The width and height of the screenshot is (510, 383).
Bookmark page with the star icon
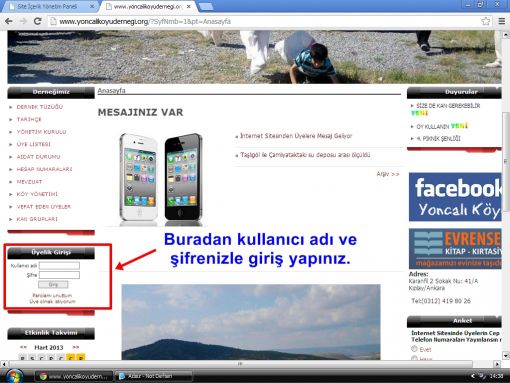tap(486, 21)
